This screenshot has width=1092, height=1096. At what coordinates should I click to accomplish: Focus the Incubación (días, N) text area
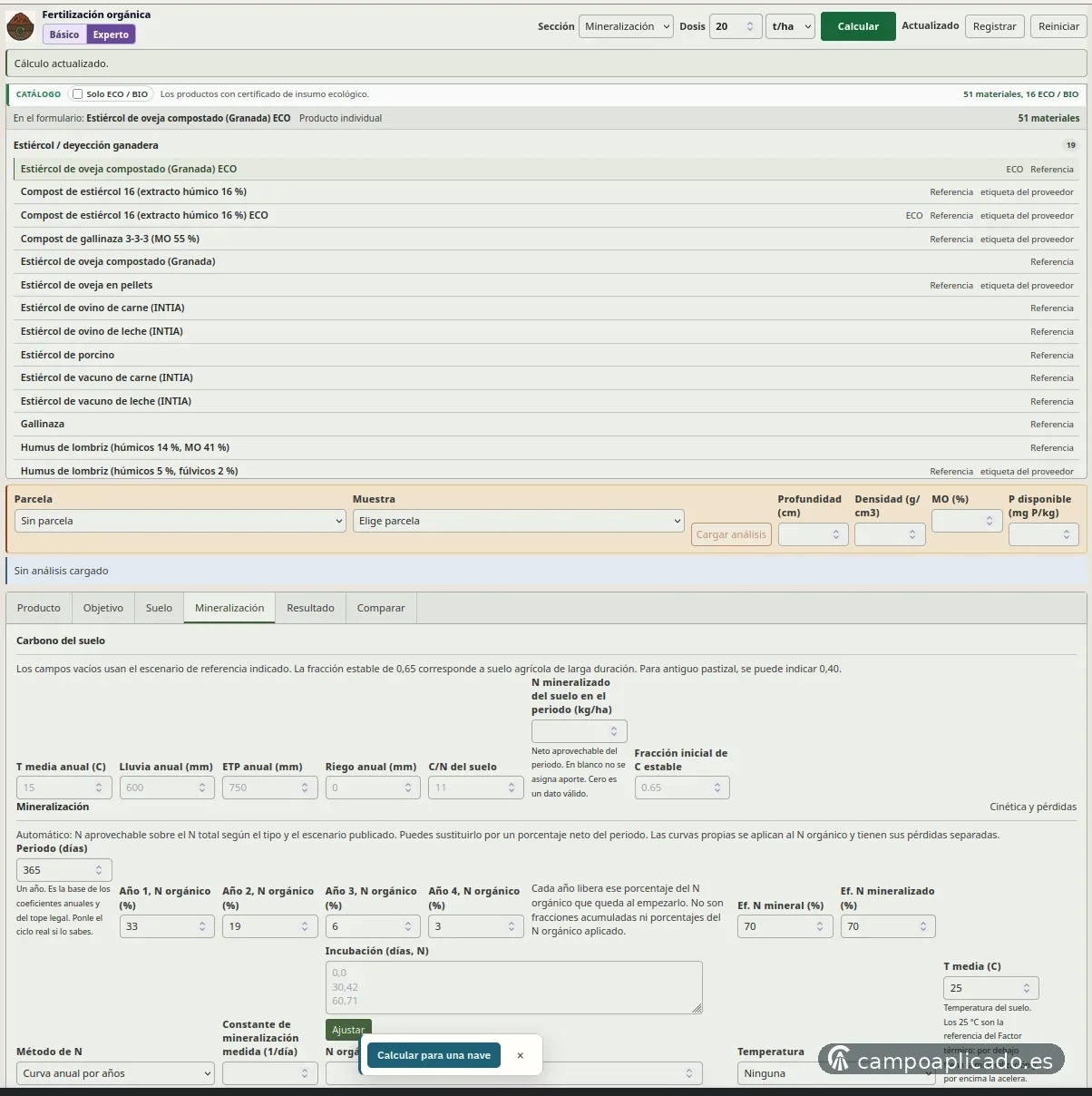pos(514,987)
